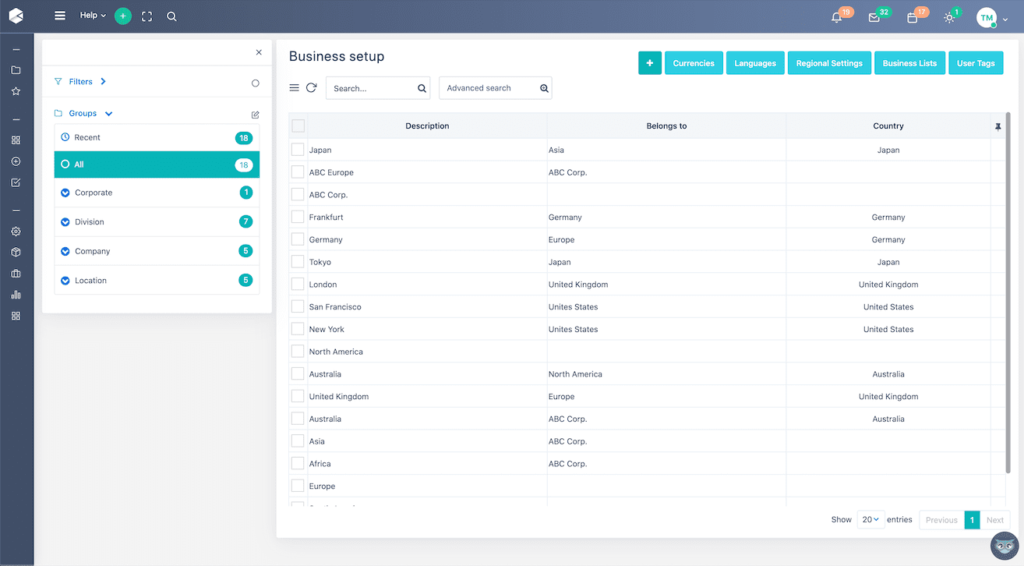The width and height of the screenshot is (1024, 566).
Task: Expand the Filters section chevron
Action: 103,82
